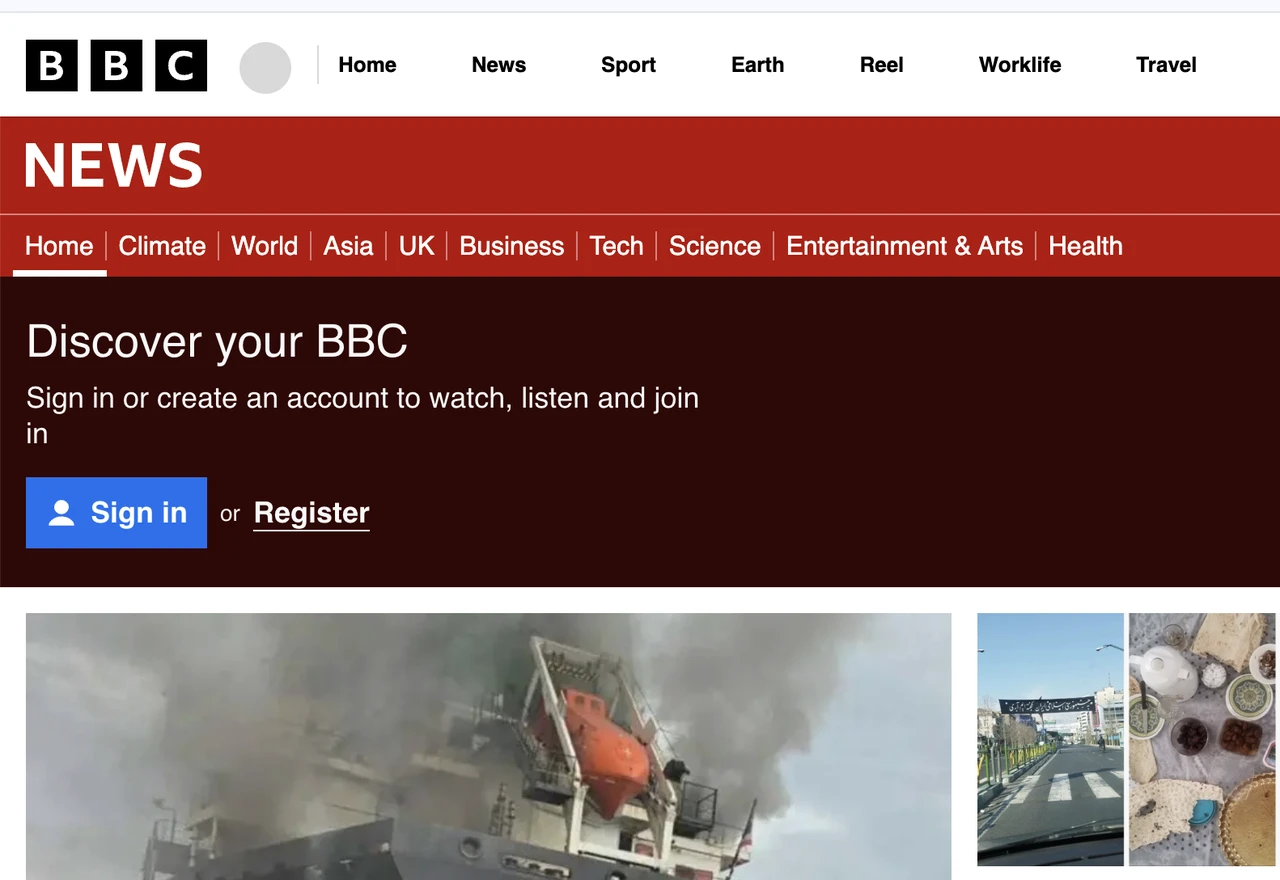
Task: Open the street crossing photo thumbnail
Action: click(x=1050, y=739)
